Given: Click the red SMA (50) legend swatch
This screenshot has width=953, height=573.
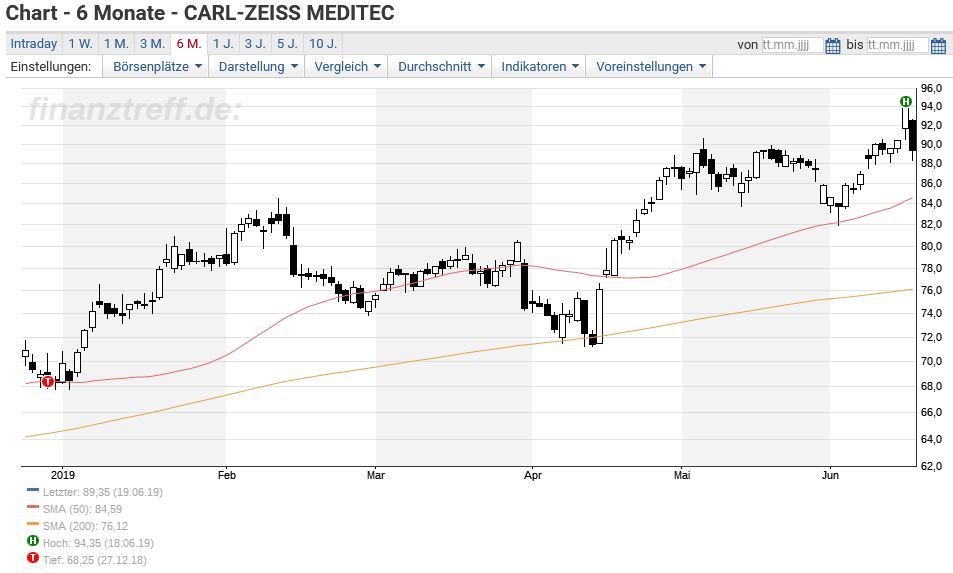Looking at the screenshot, I should pyautogui.click(x=33, y=507).
